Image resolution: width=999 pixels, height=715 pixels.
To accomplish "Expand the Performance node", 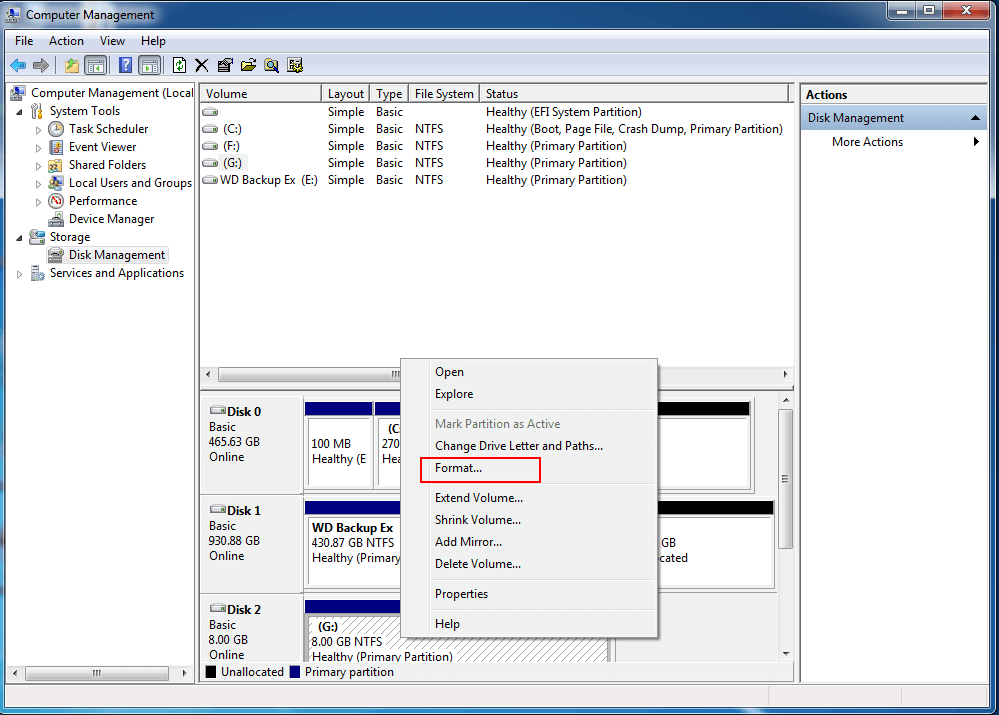I will [x=38, y=201].
